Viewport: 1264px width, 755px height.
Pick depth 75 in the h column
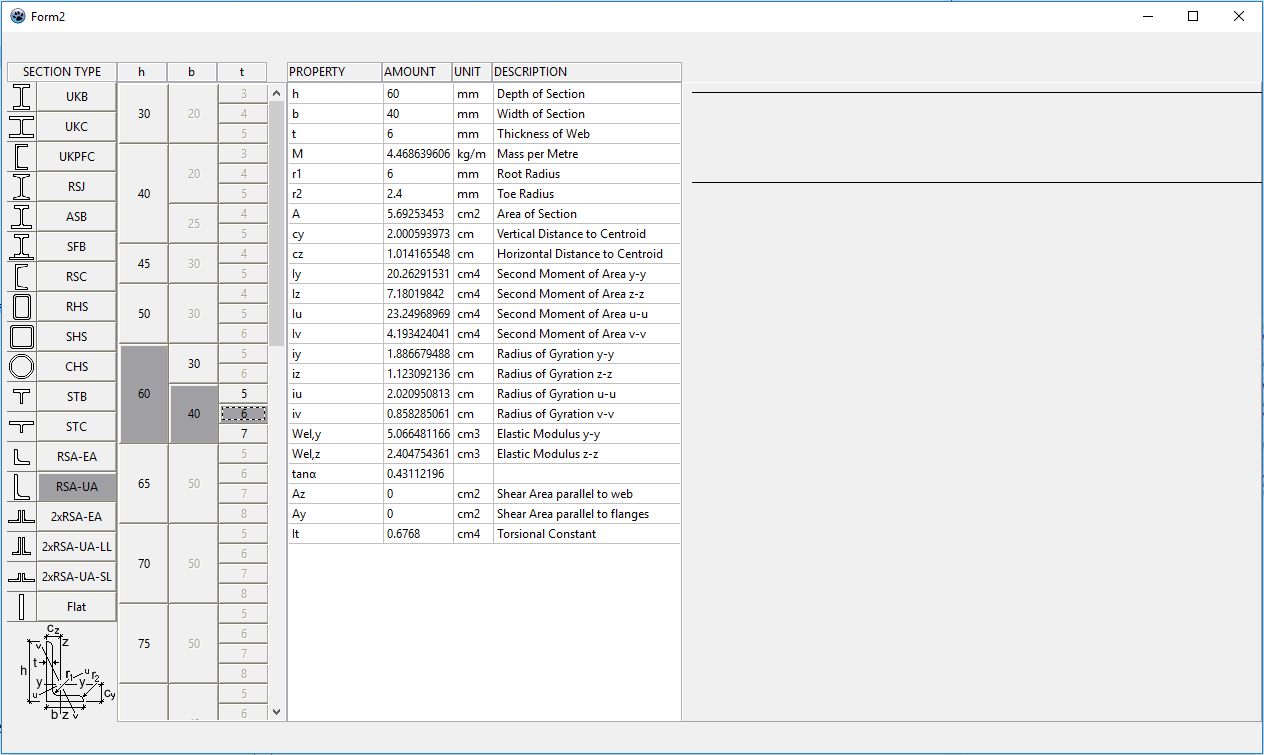coord(144,644)
